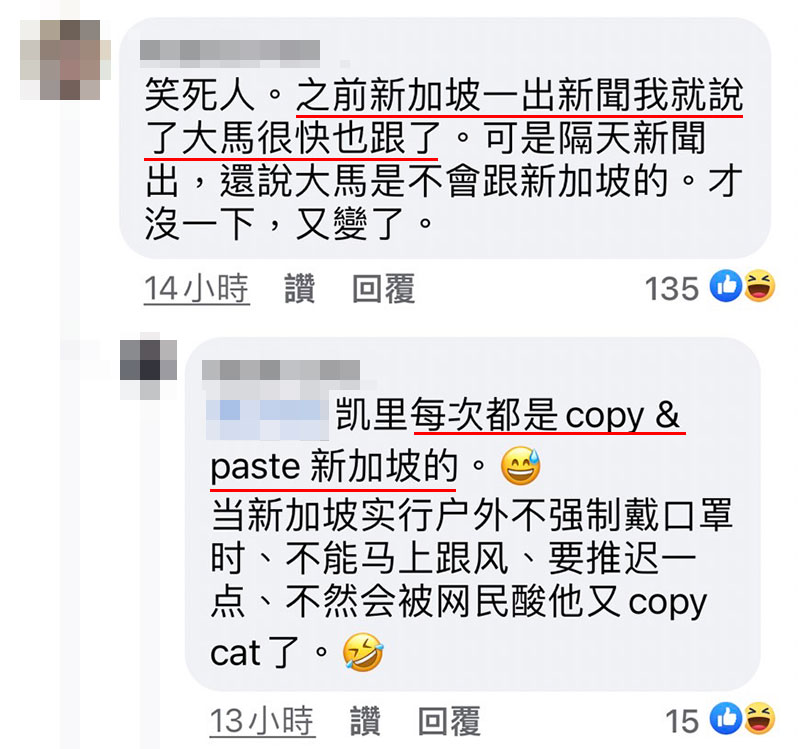
Task: Open the first commenter's blurred profile picture
Action: pos(65,59)
